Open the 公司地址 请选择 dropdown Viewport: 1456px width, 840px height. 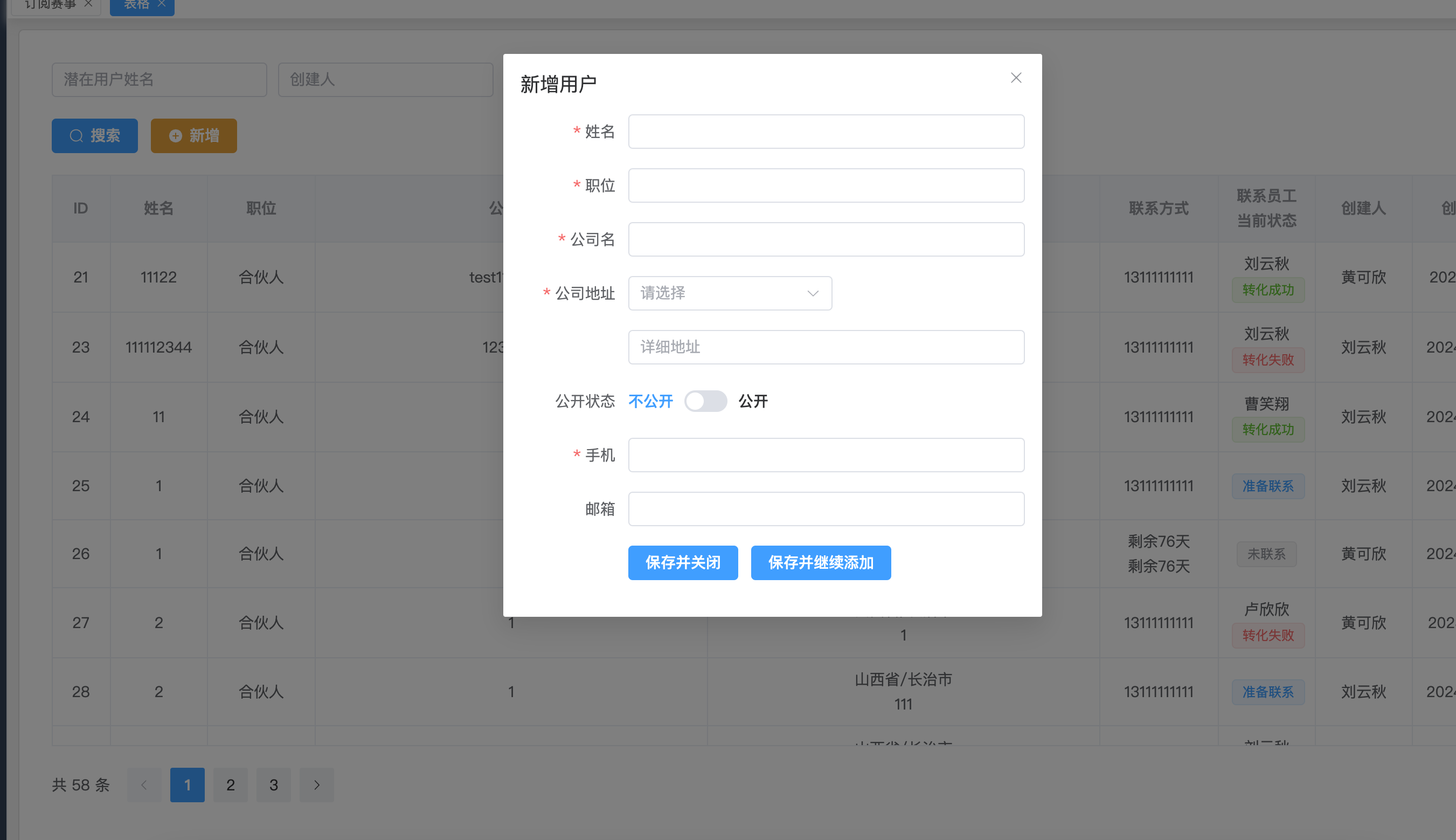(721, 293)
